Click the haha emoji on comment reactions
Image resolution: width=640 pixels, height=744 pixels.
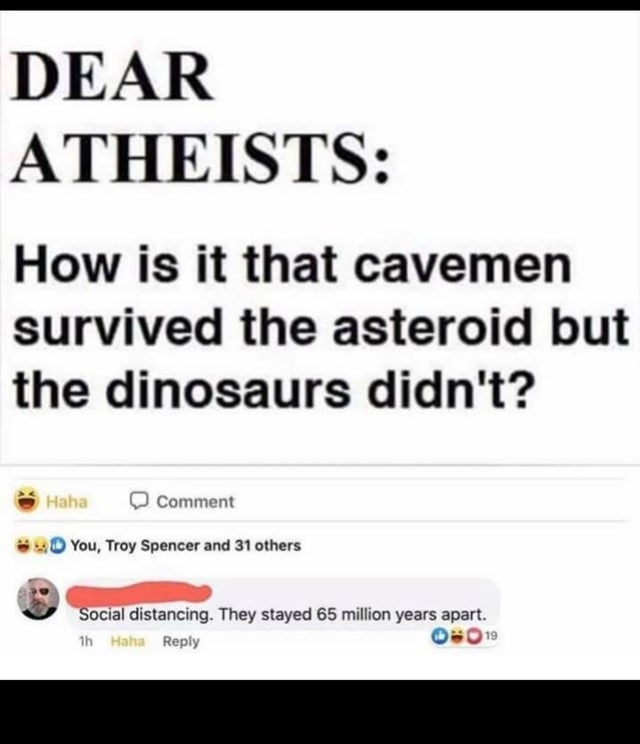point(457,635)
